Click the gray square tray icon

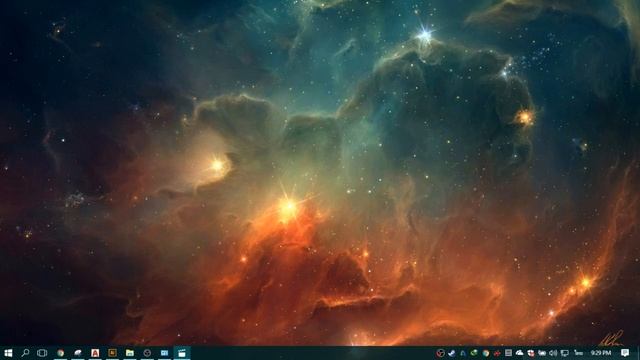[x=508, y=353]
